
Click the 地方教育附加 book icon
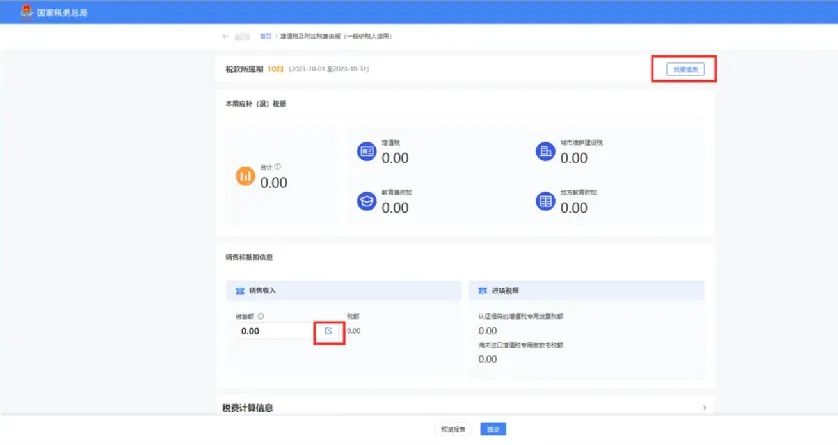[545, 201]
